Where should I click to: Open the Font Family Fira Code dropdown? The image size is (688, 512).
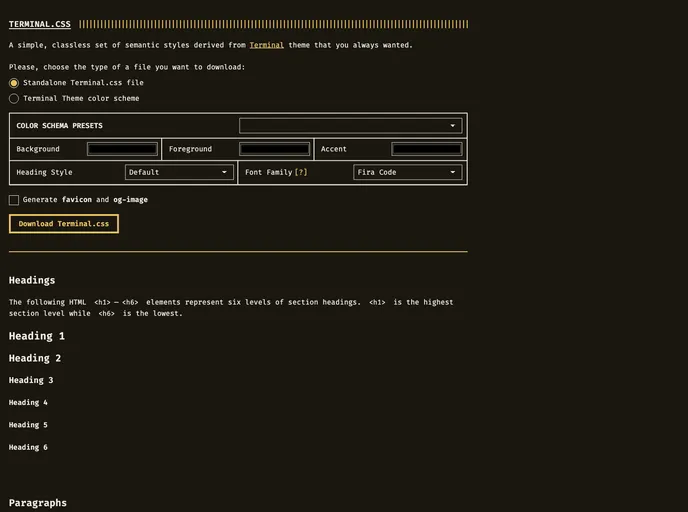point(408,172)
